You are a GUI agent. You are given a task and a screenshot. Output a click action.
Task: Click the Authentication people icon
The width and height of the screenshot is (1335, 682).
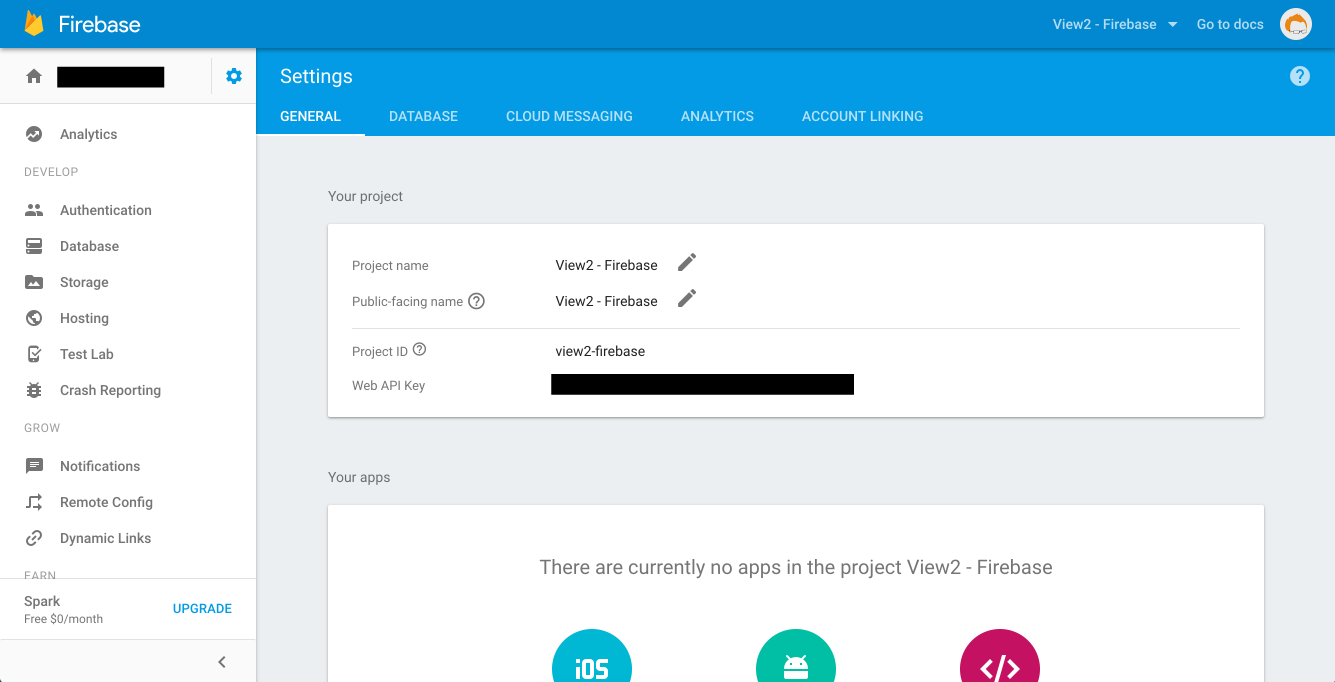click(x=34, y=210)
